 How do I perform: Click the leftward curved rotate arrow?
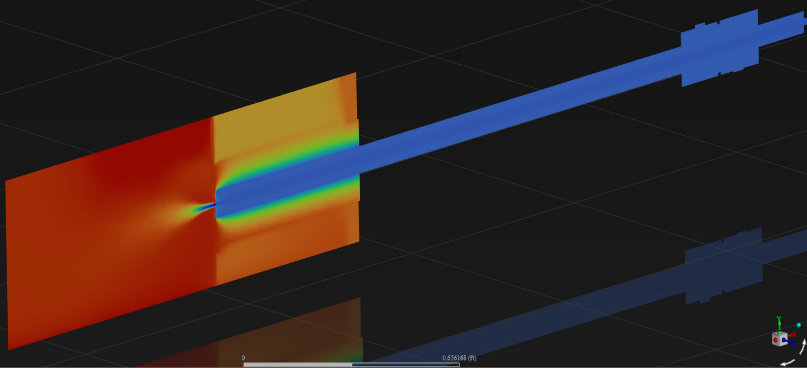tap(788, 362)
